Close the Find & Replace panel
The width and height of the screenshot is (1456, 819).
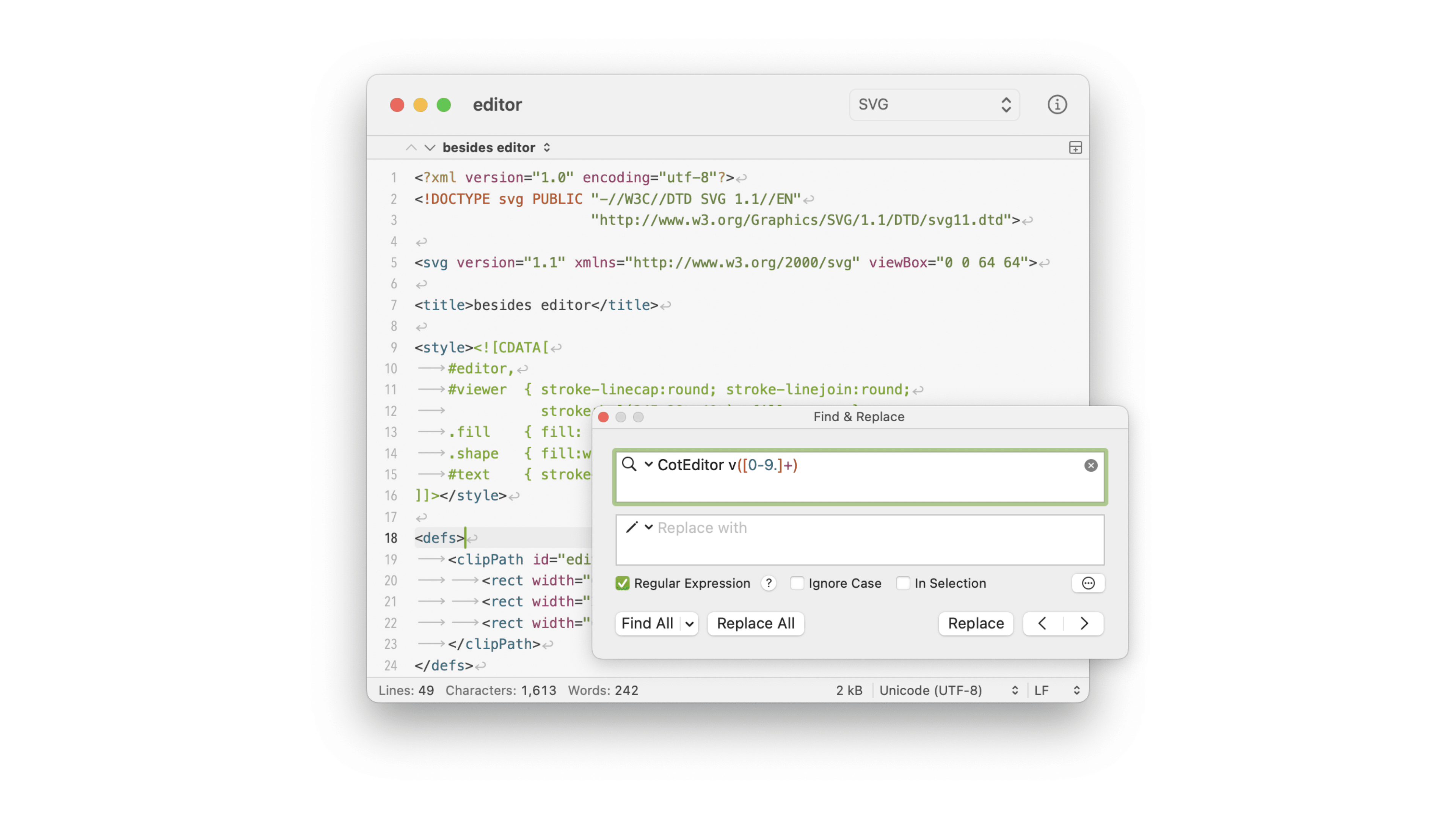click(x=603, y=417)
